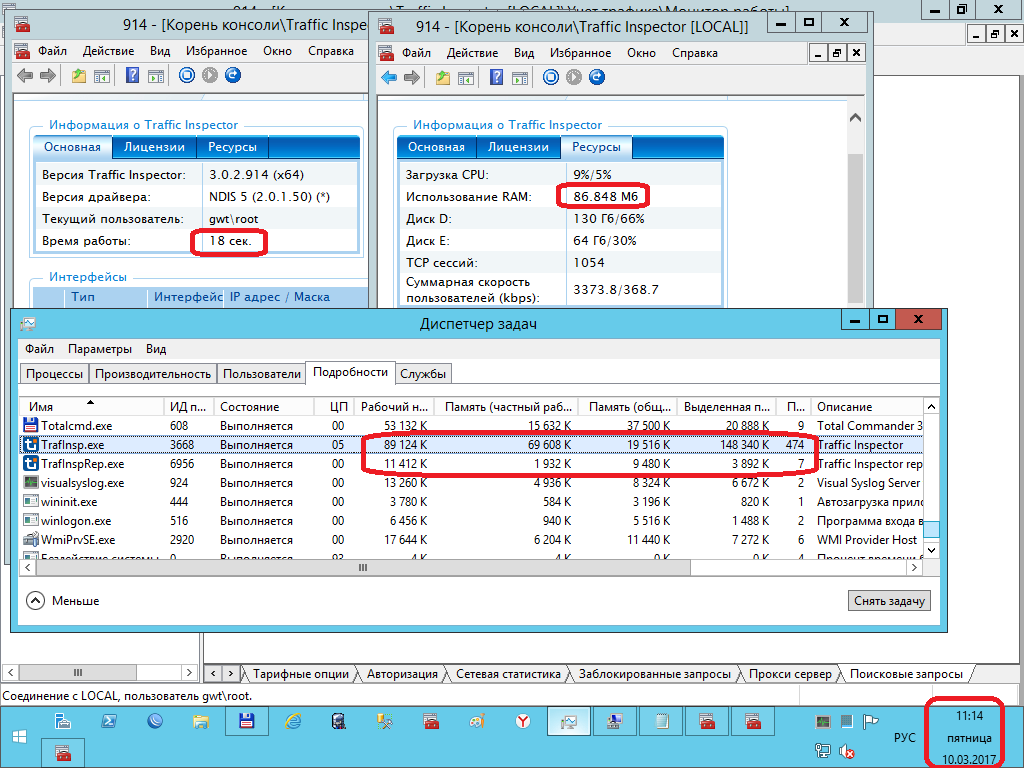The image size is (1024, 768).
Task: Click muted volume icon in system tray
Action: (x=847, y=751)
